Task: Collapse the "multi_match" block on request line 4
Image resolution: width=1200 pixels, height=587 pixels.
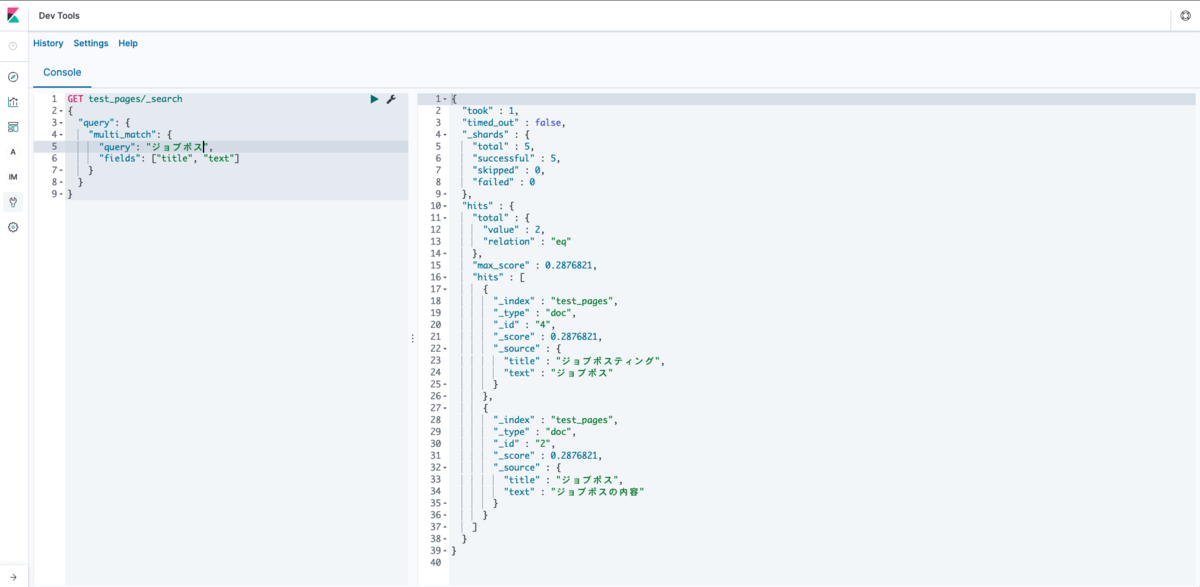Action: click(x=61, y=135)
